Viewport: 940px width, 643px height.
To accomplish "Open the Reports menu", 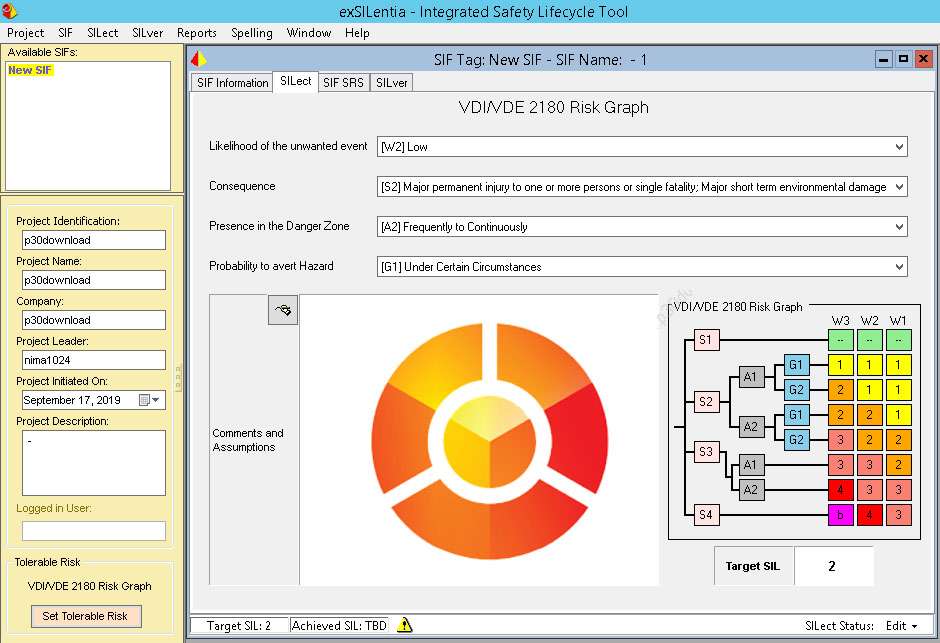I will [x=196, y=33].
